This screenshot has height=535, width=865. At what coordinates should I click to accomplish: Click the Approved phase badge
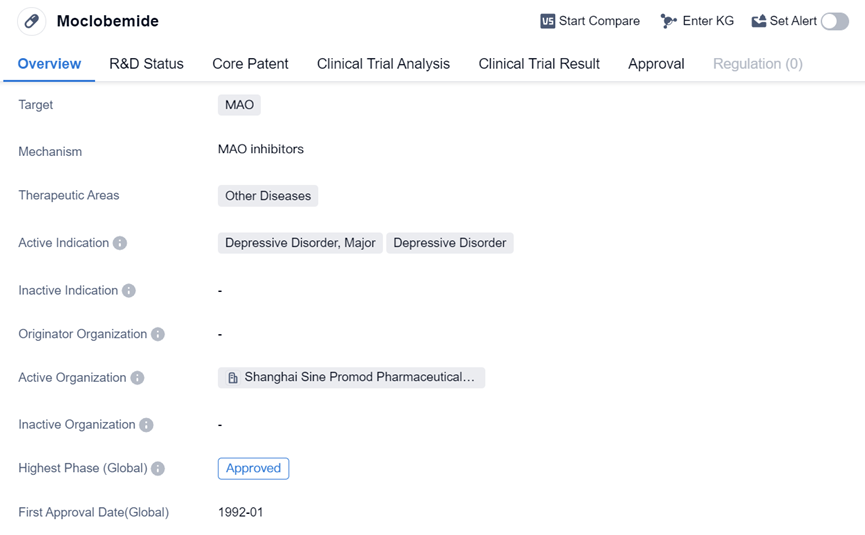[253, 468]
